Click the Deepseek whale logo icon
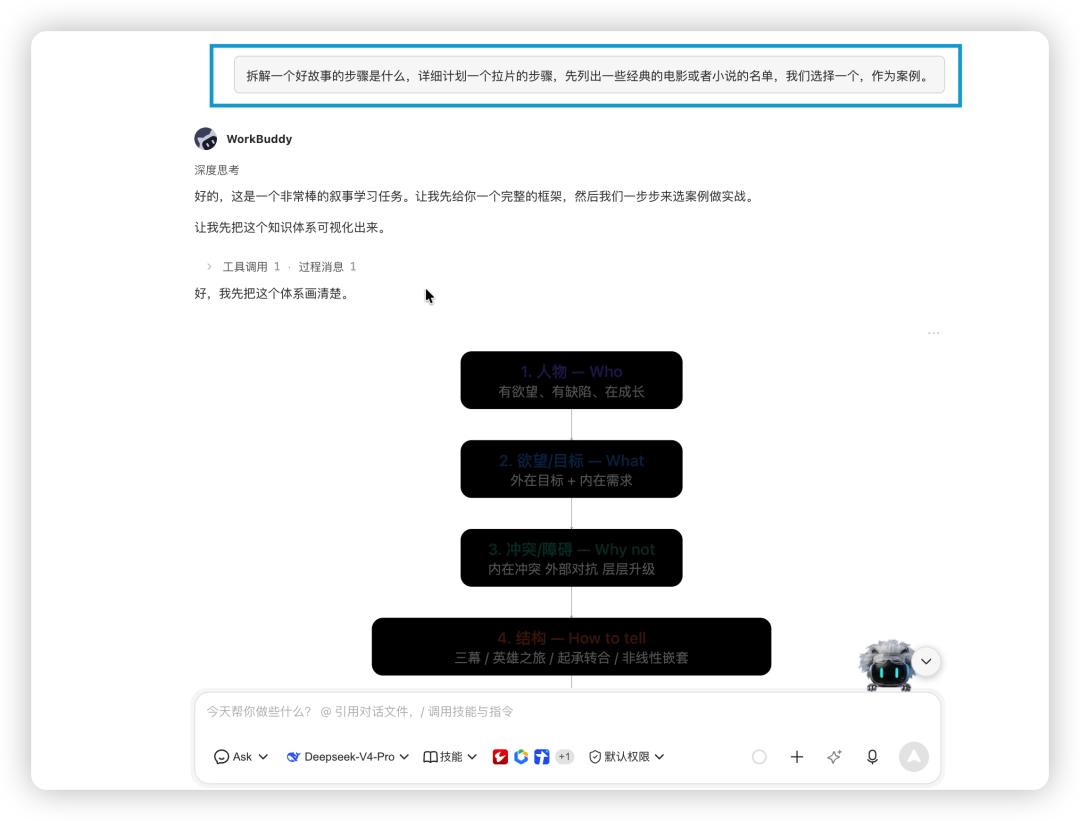Image resolution: width=1080 pixels, height=821 pixels. click(293, 757)
